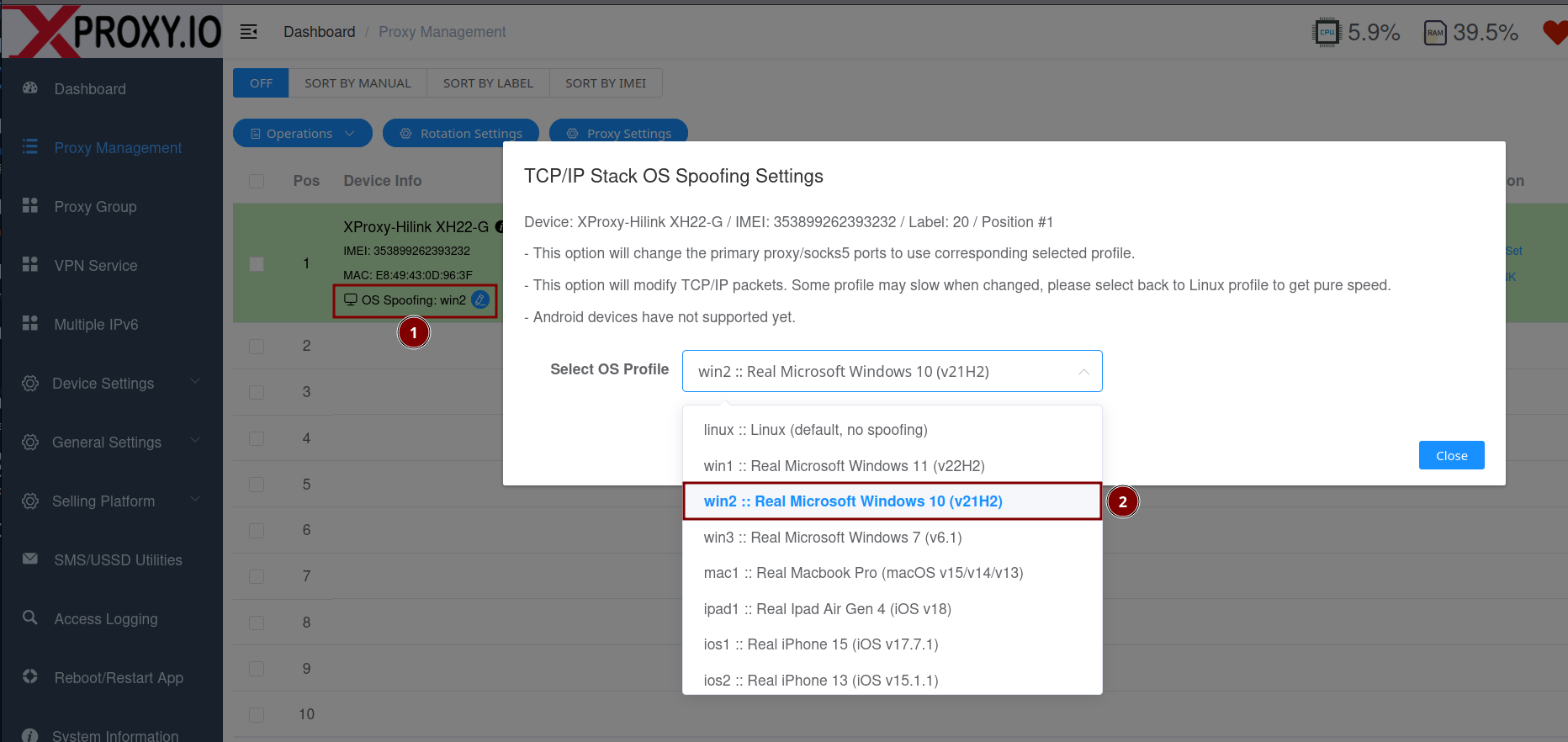Click the Pos column header
Viewport: 1568px width, 742px height.
pyautogui.click(x=306, y=181)
